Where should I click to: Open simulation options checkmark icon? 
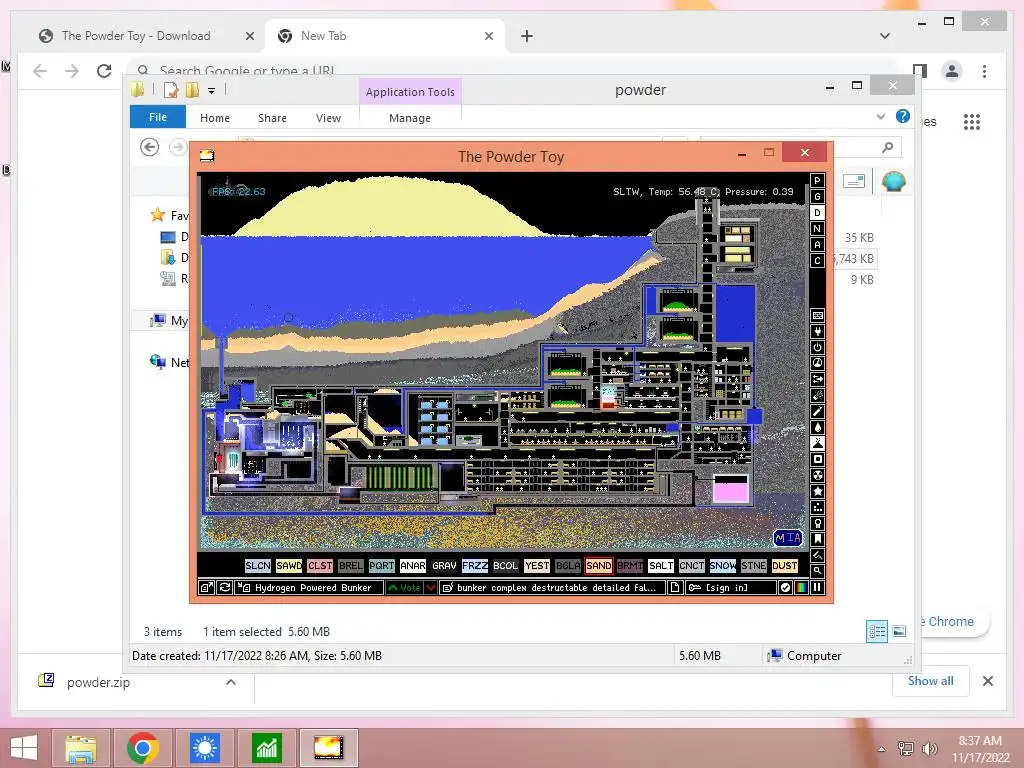click(785, 588)
